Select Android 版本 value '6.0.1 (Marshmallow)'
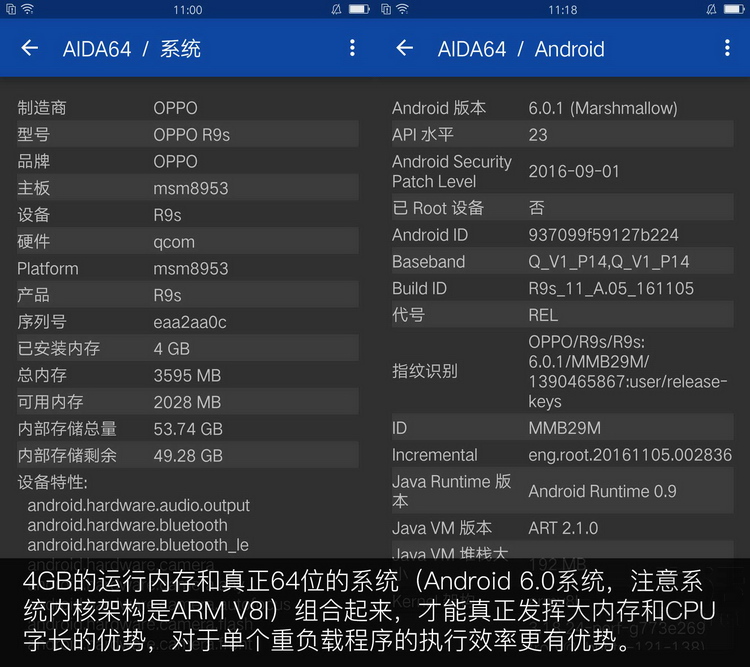Image resolution: width=750 pixels, height=667 pixels. point(603,109)
